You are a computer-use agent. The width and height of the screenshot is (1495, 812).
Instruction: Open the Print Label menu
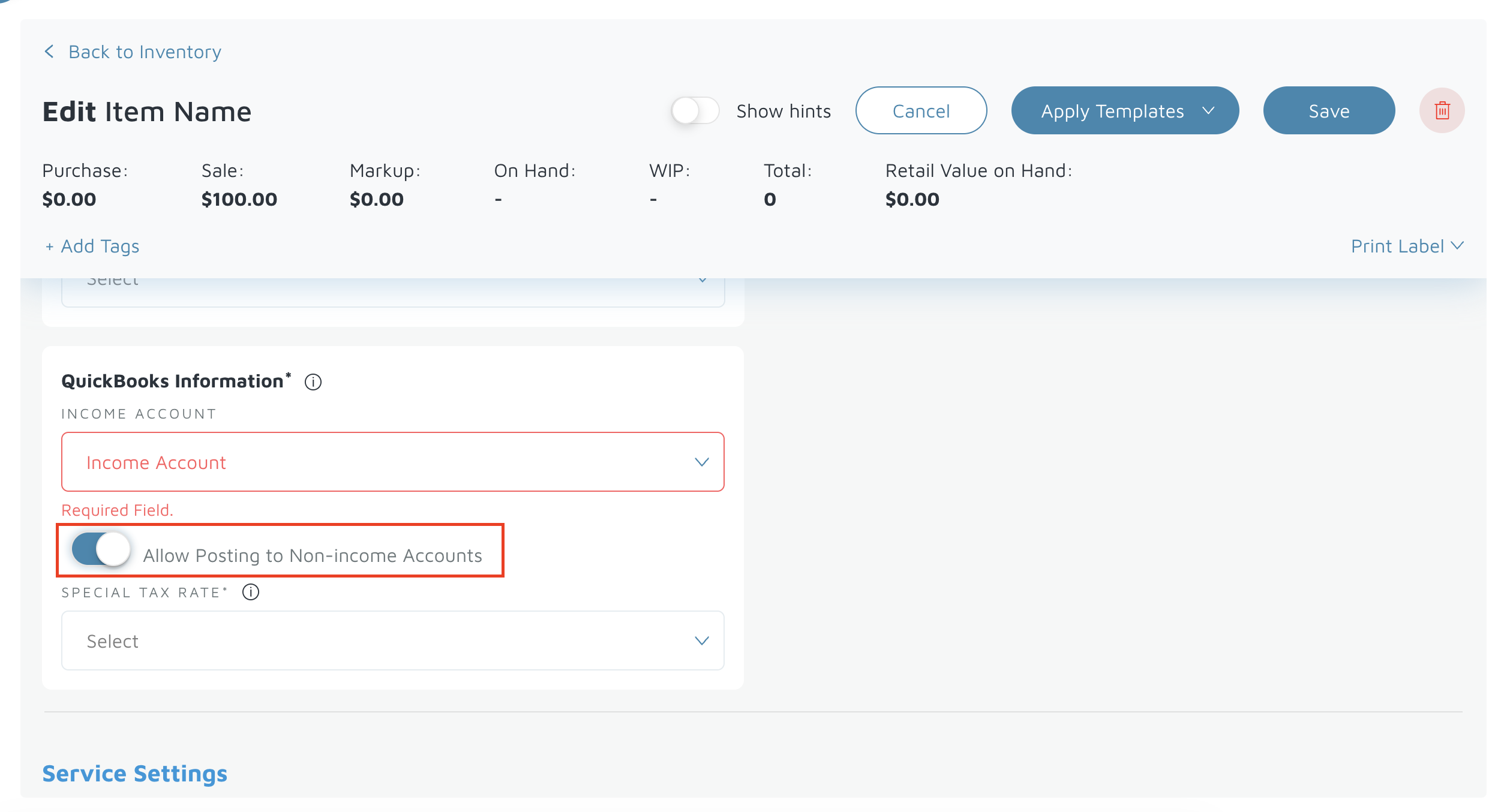1397,246
